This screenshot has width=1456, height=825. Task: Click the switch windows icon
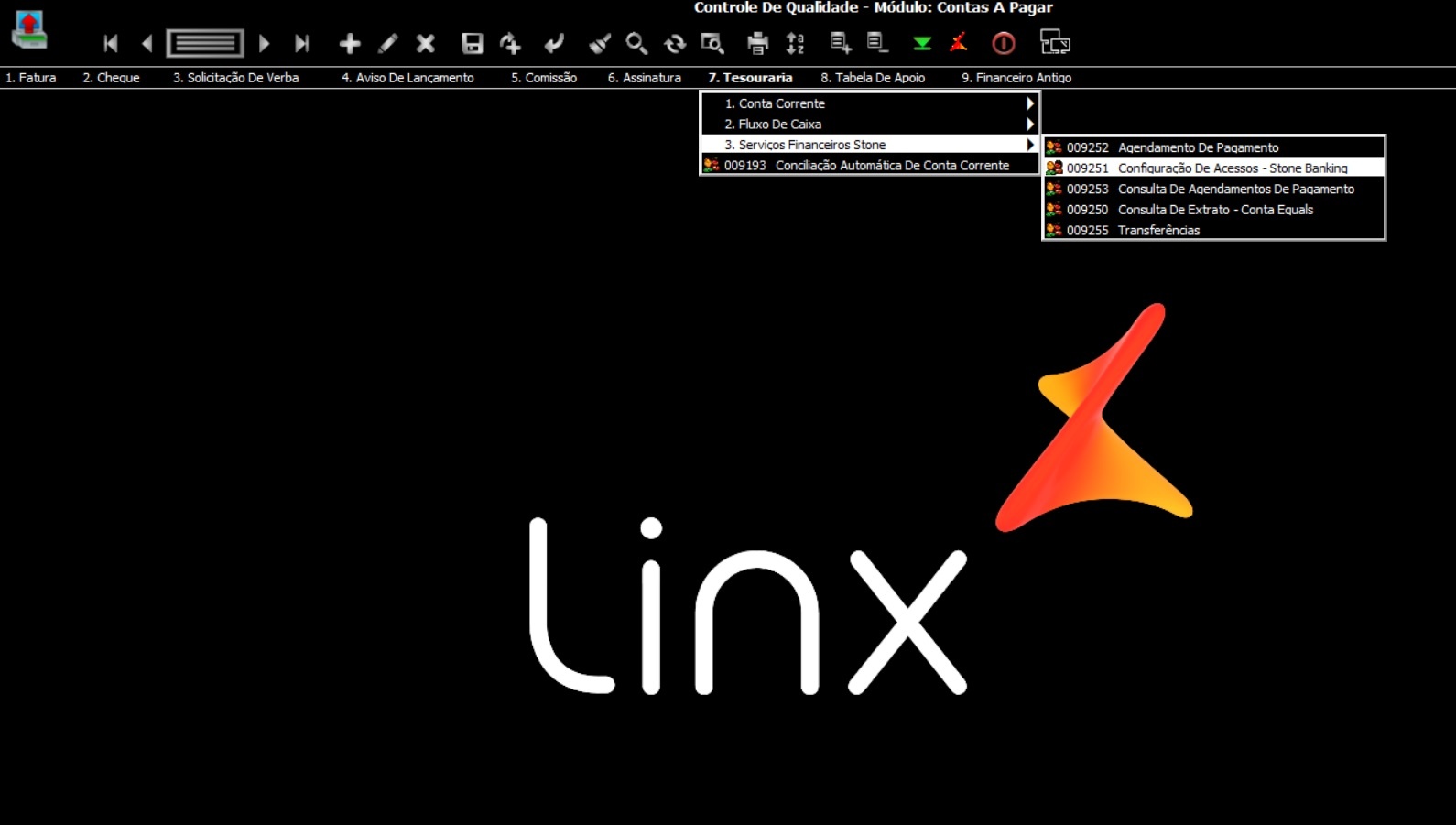point(1055,43)
